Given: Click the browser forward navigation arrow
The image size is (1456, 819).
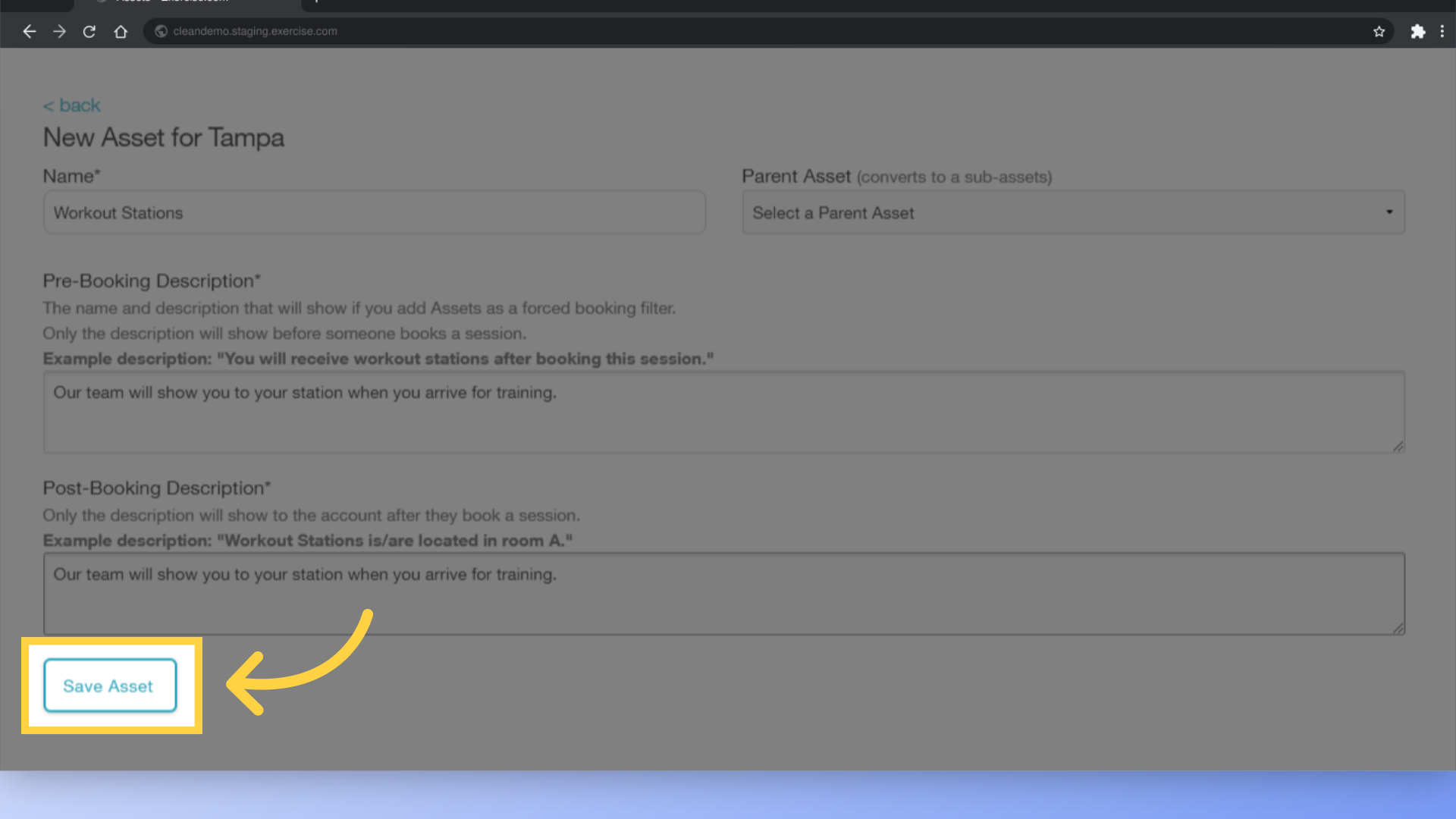Looking at the screenshot, I should coord(59,31).
